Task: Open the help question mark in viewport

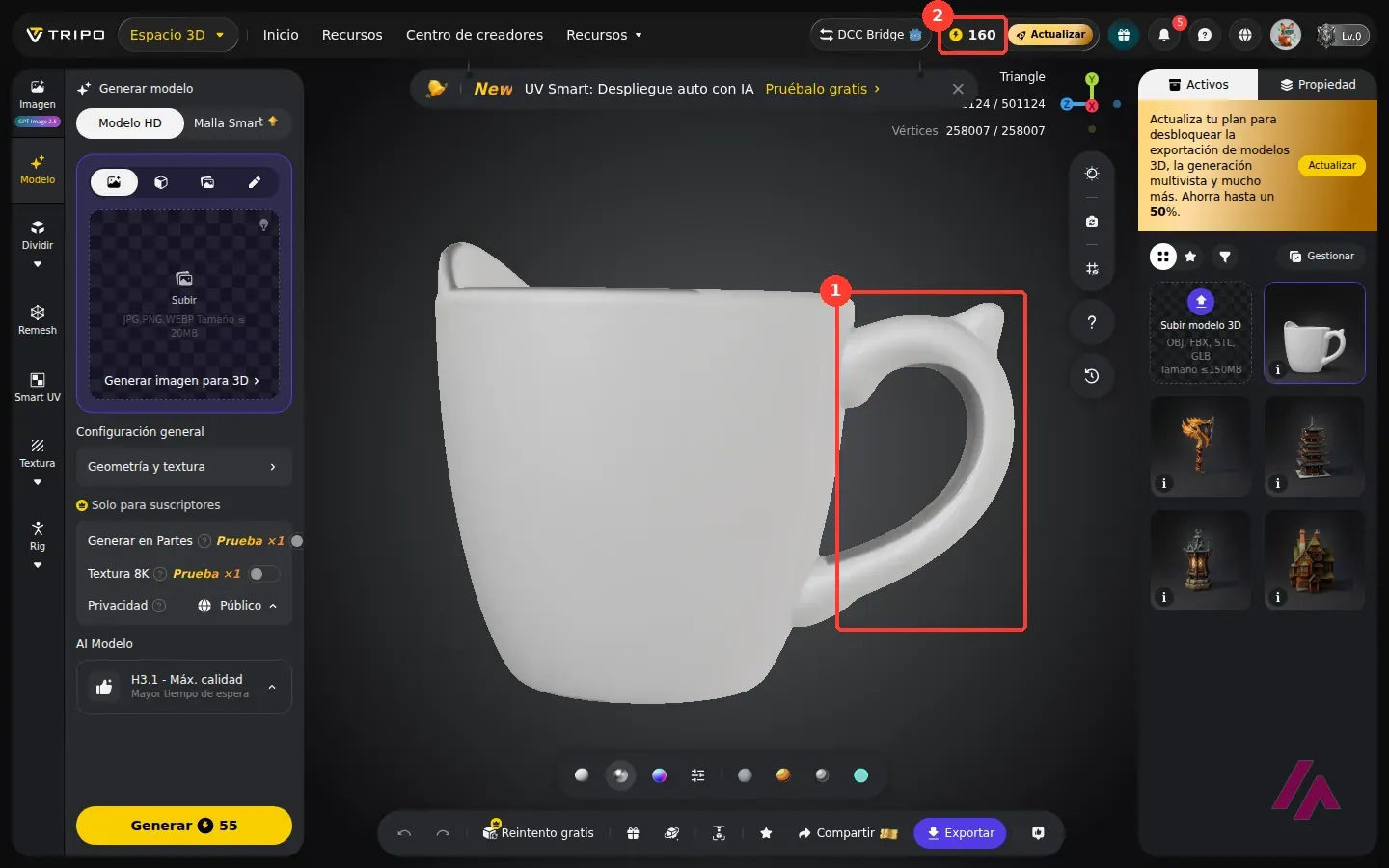Action: 1092,322
